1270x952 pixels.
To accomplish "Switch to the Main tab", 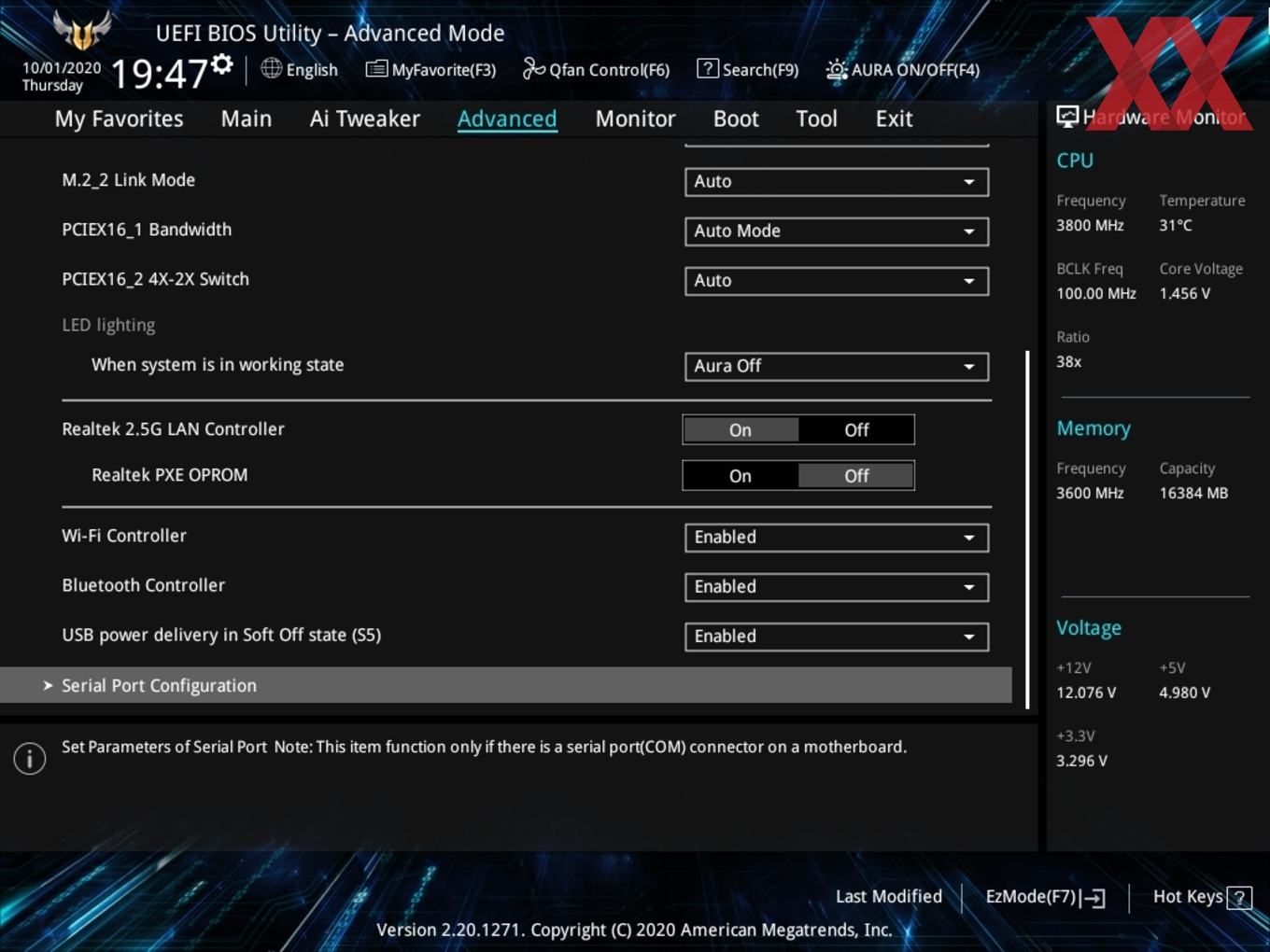I will coord(247,119).
